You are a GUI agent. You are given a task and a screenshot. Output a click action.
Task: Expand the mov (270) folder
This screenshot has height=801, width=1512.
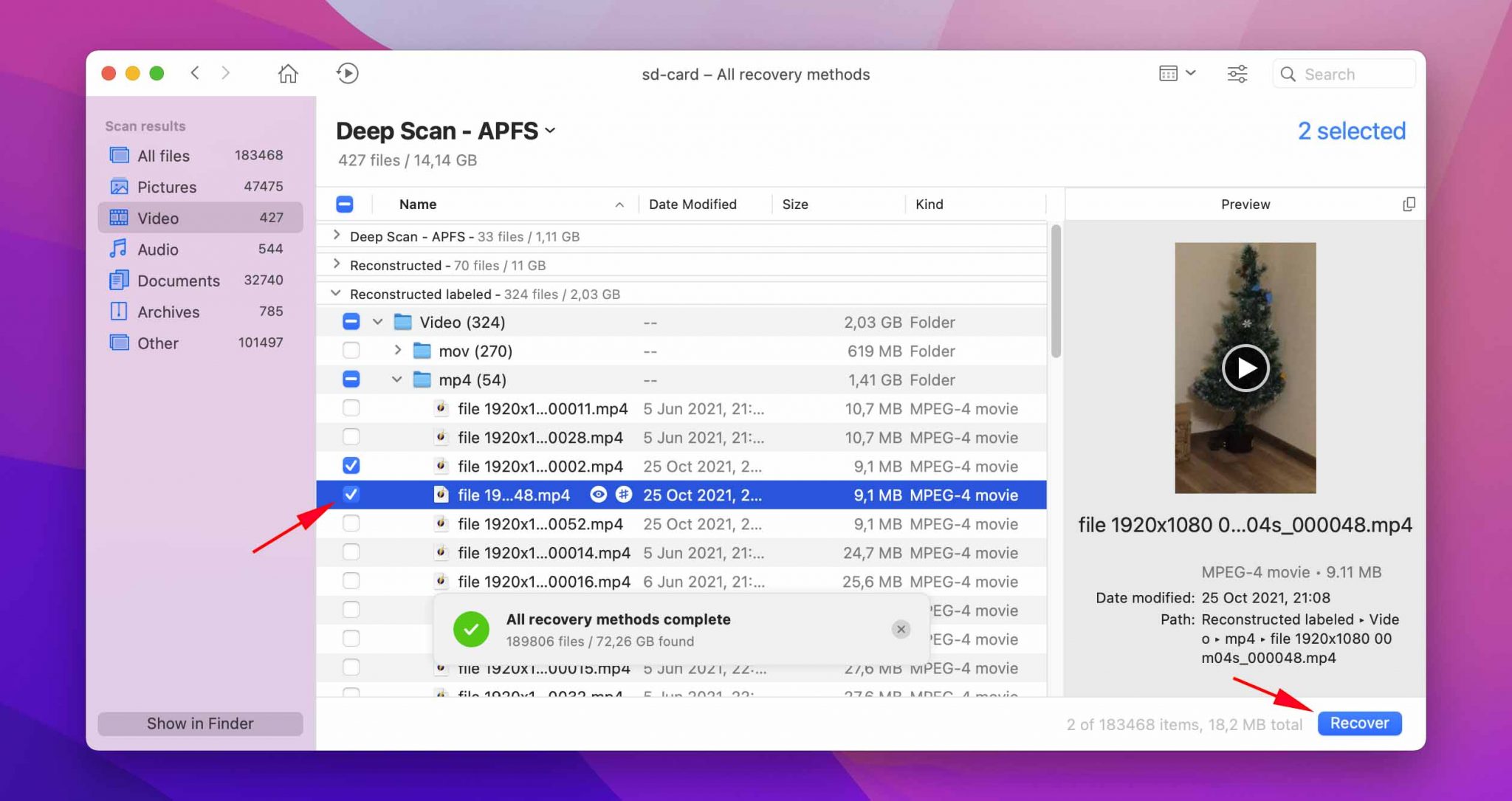pos(397,350)
